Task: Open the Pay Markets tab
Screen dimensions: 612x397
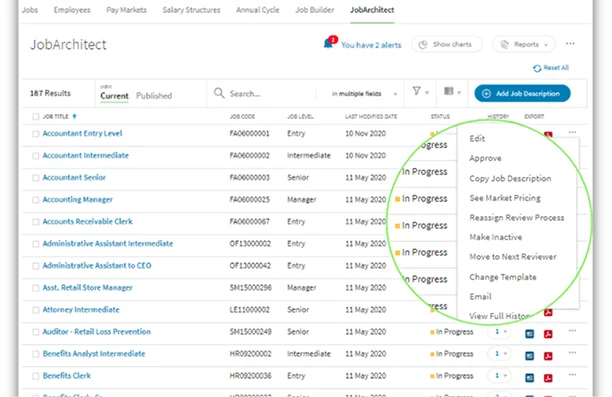Action: 126,10
